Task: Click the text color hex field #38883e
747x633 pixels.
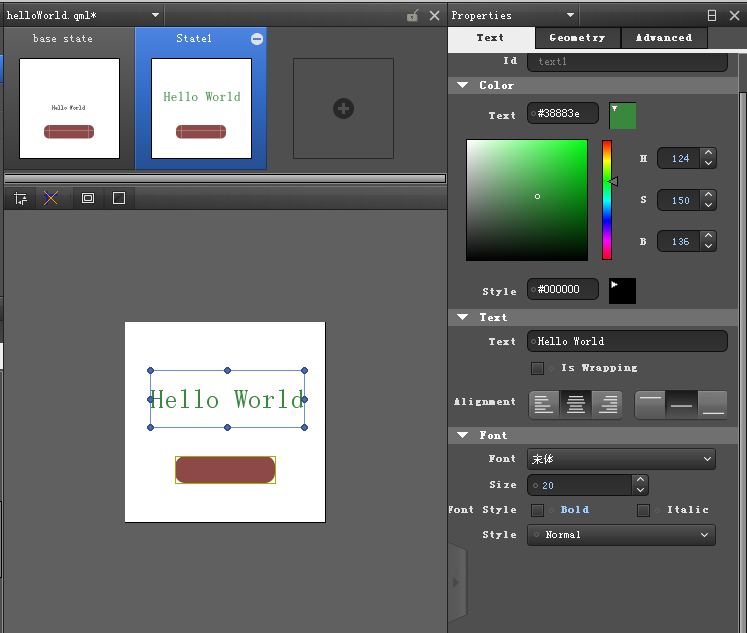Action: (x=563, y=113)
